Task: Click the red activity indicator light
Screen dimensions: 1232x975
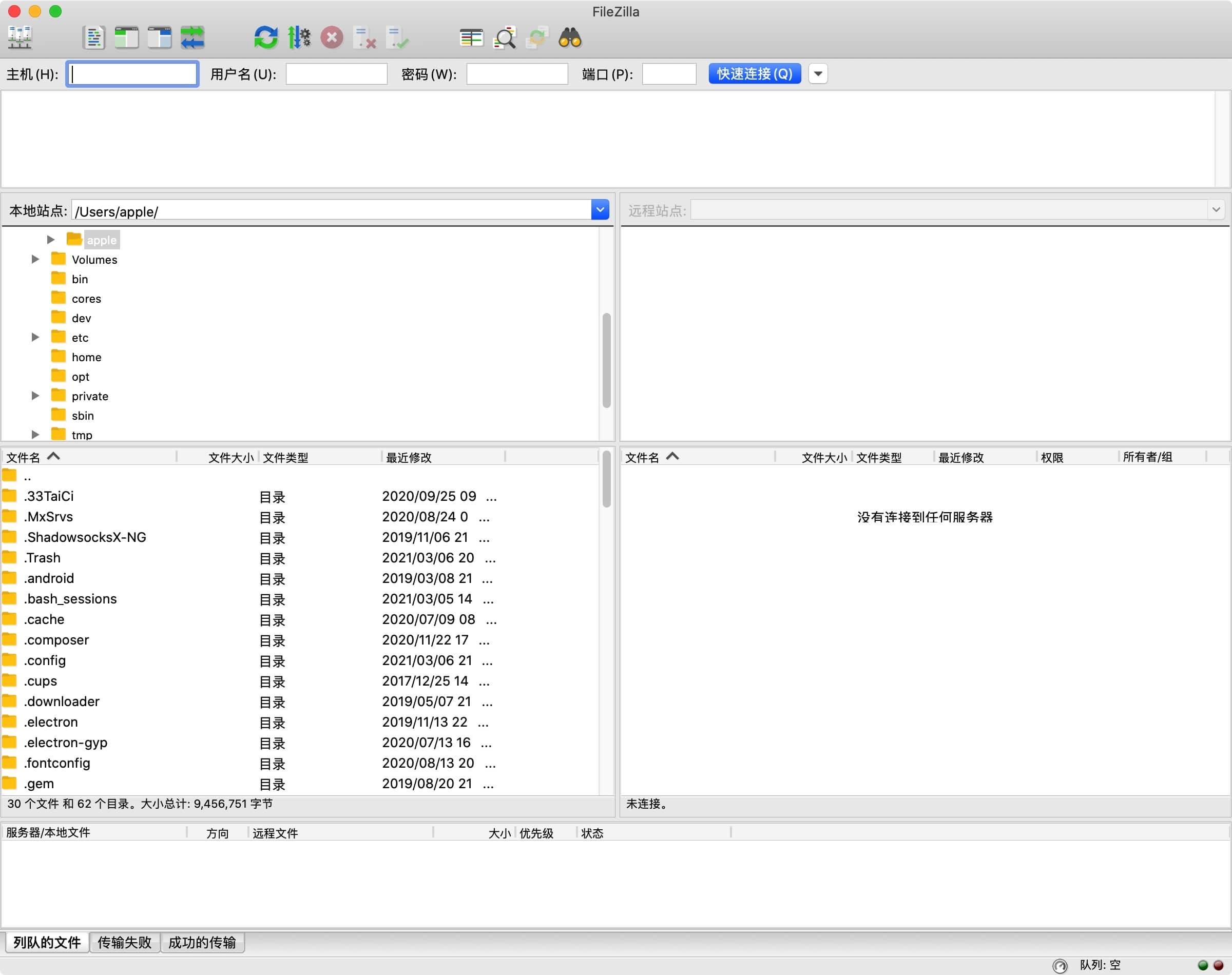Action: pyautogui.click(x=1218, y=965)
